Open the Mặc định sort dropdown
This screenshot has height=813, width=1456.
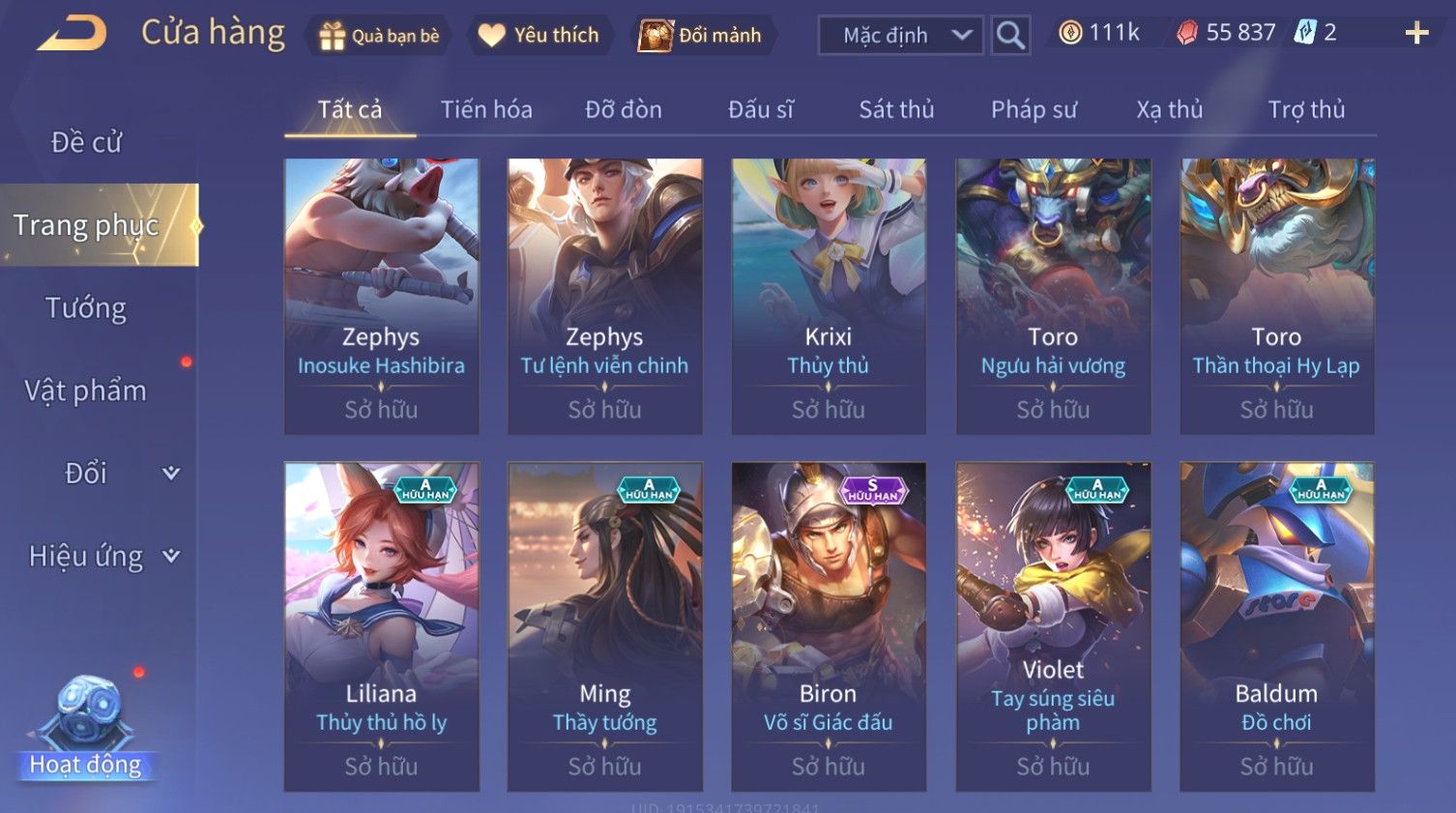900,36
